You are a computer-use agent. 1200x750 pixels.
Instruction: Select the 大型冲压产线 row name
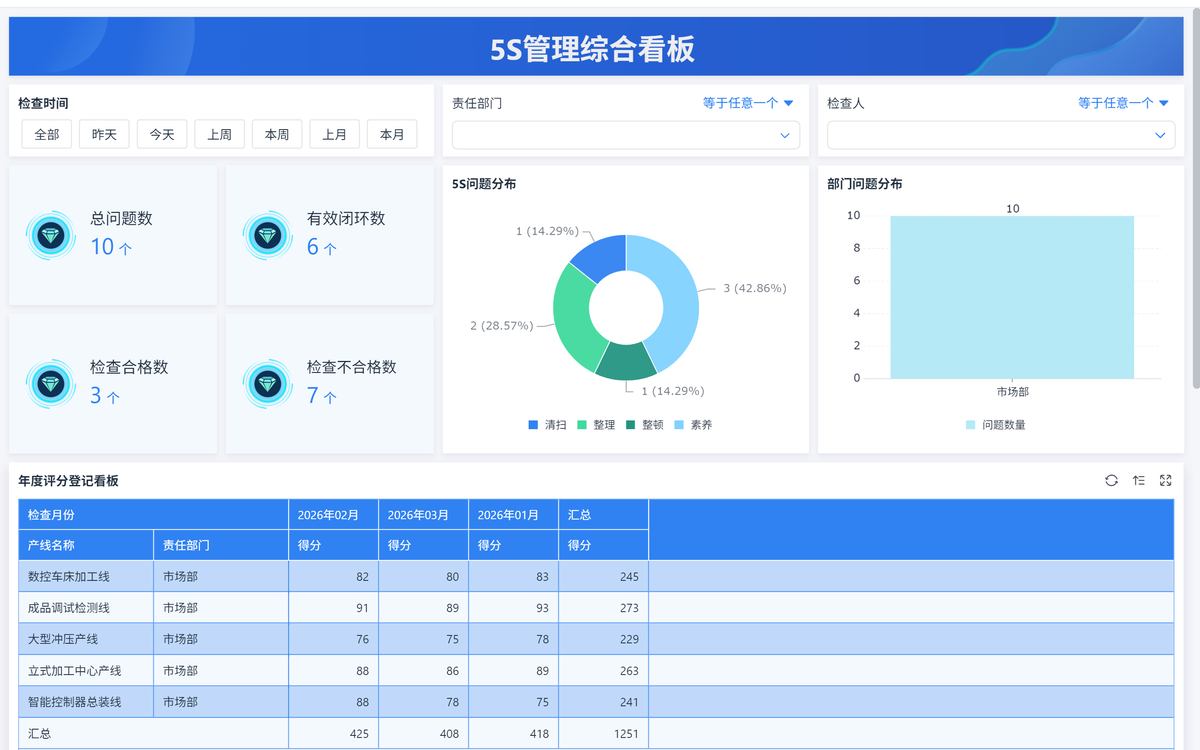86,639
